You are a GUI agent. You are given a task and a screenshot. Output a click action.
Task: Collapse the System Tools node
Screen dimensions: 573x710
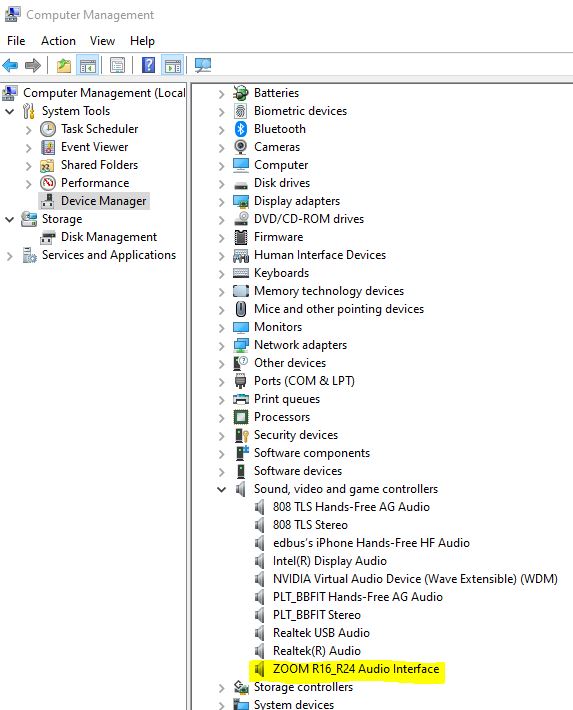pos(10,111)
